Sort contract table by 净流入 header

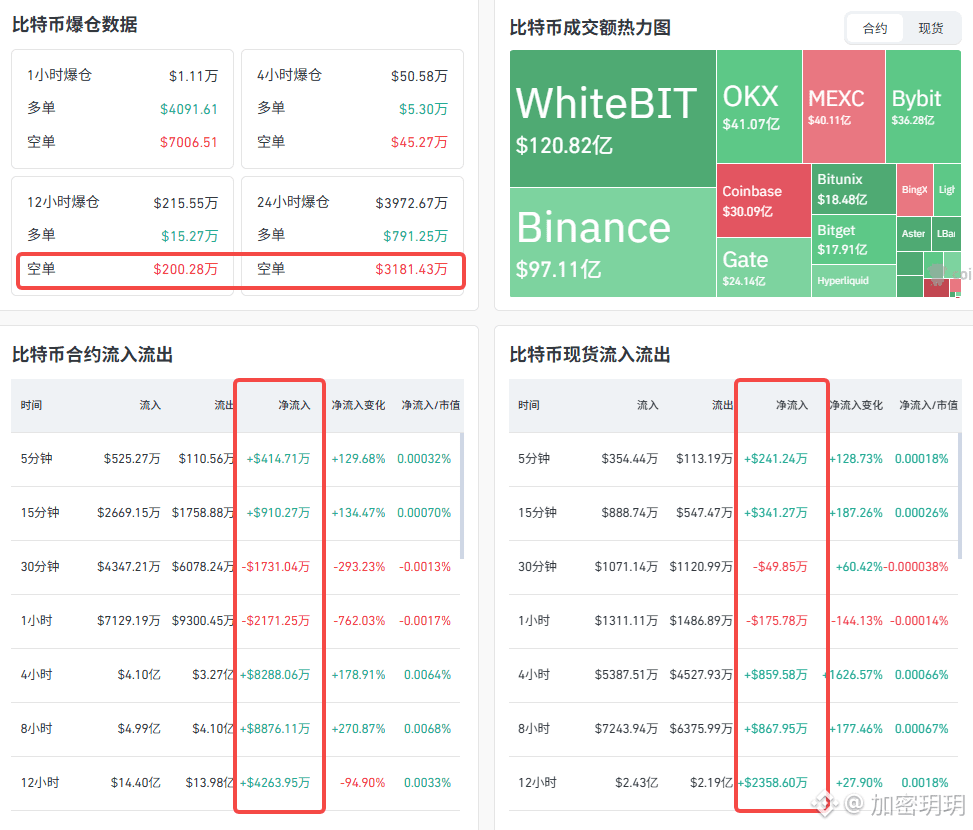[294, 405]
